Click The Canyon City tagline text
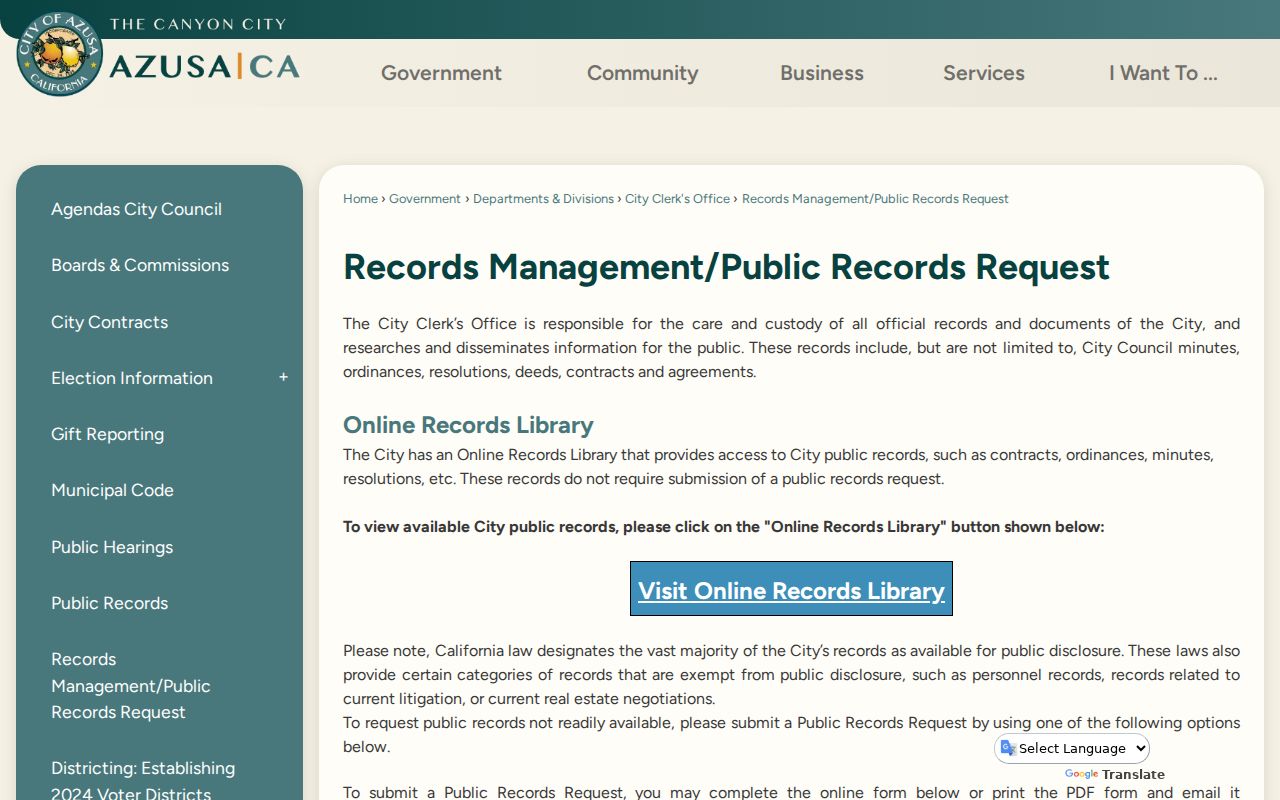The height and width of the screenshot is (800, 1280). (x=198, y=24)
